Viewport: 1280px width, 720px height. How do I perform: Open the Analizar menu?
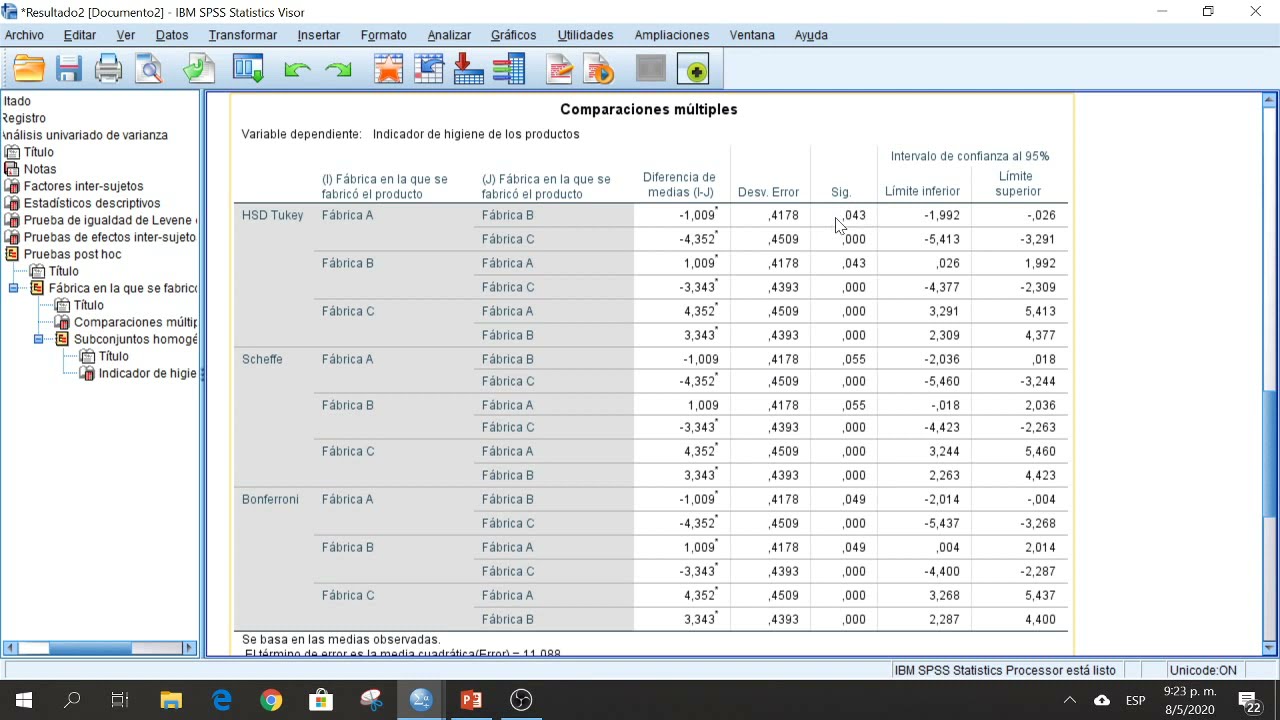(449, 35)
